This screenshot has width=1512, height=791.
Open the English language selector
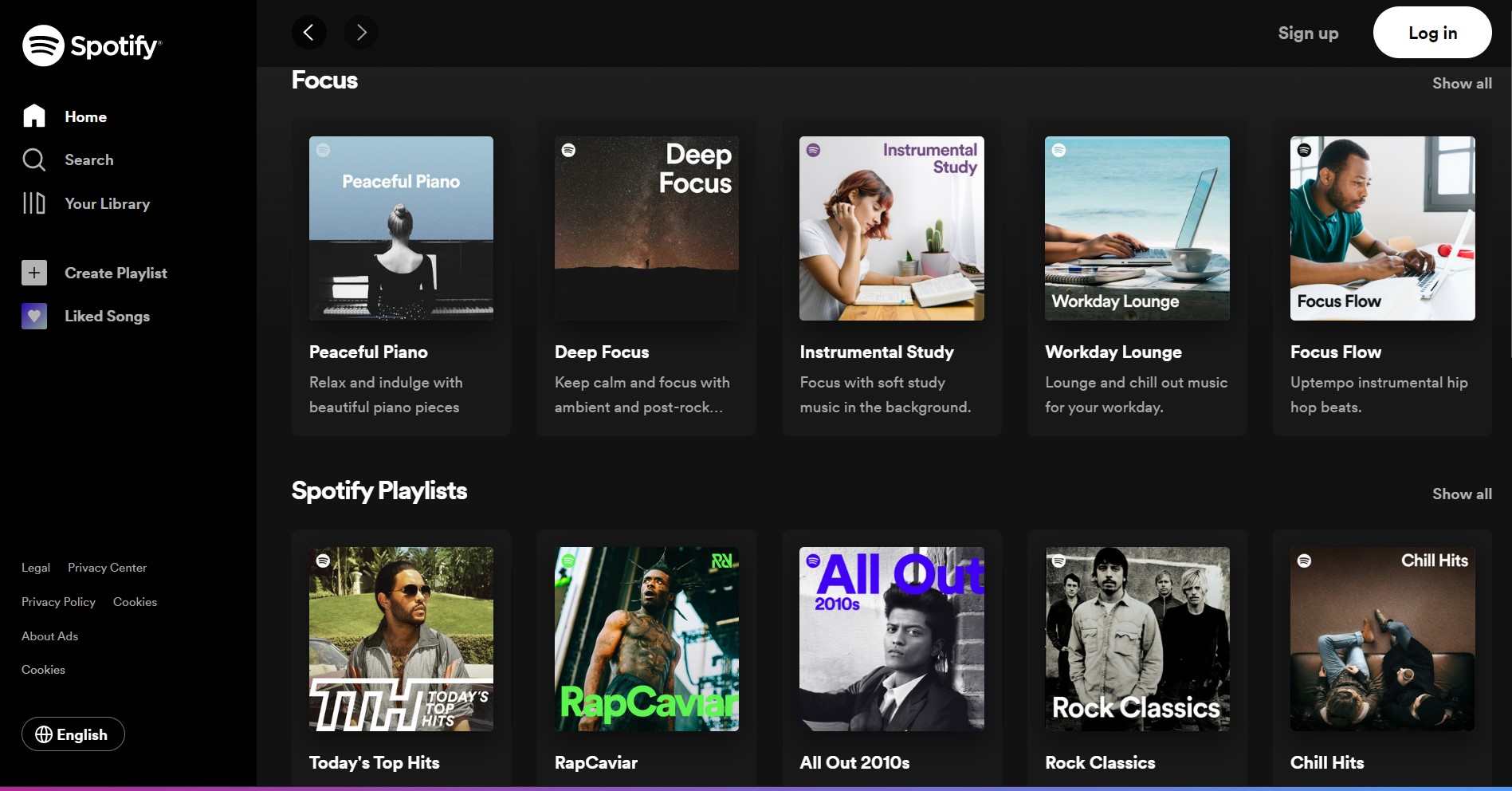coord(73,734)
